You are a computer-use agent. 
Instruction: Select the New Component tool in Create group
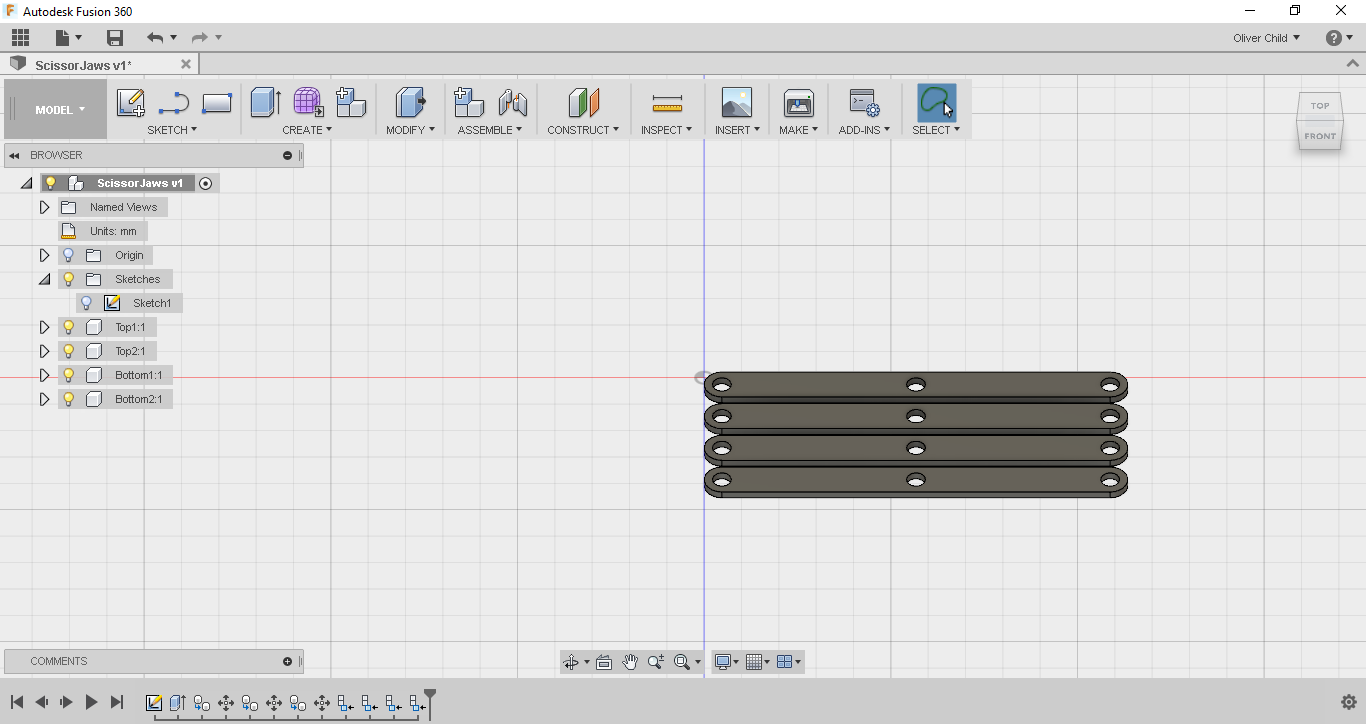(x=351, y=102)
